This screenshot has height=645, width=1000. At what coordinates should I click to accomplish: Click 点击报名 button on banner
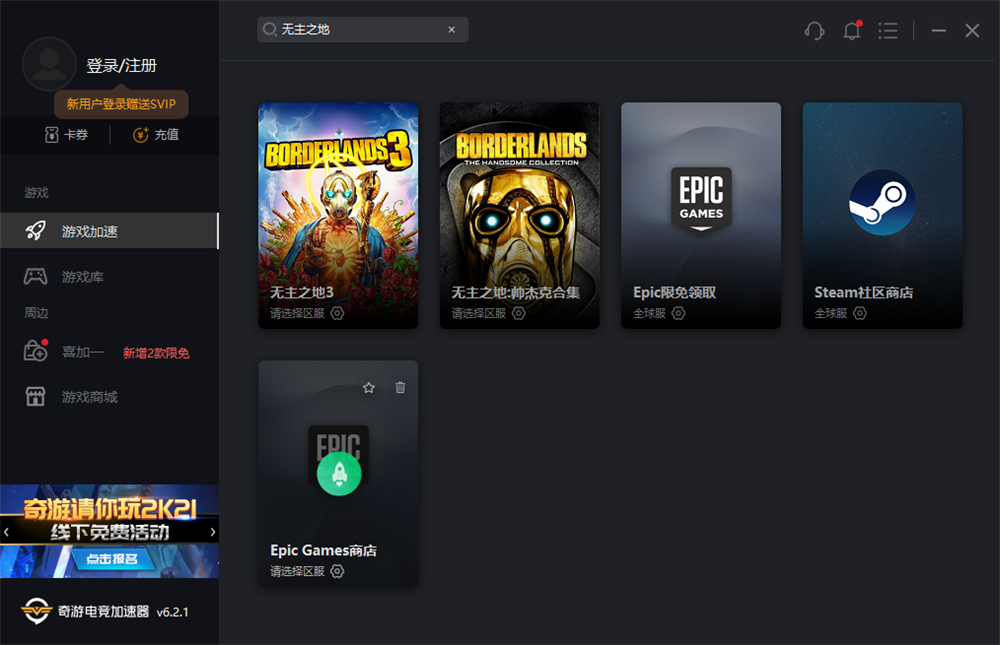(x=112, y=559)
